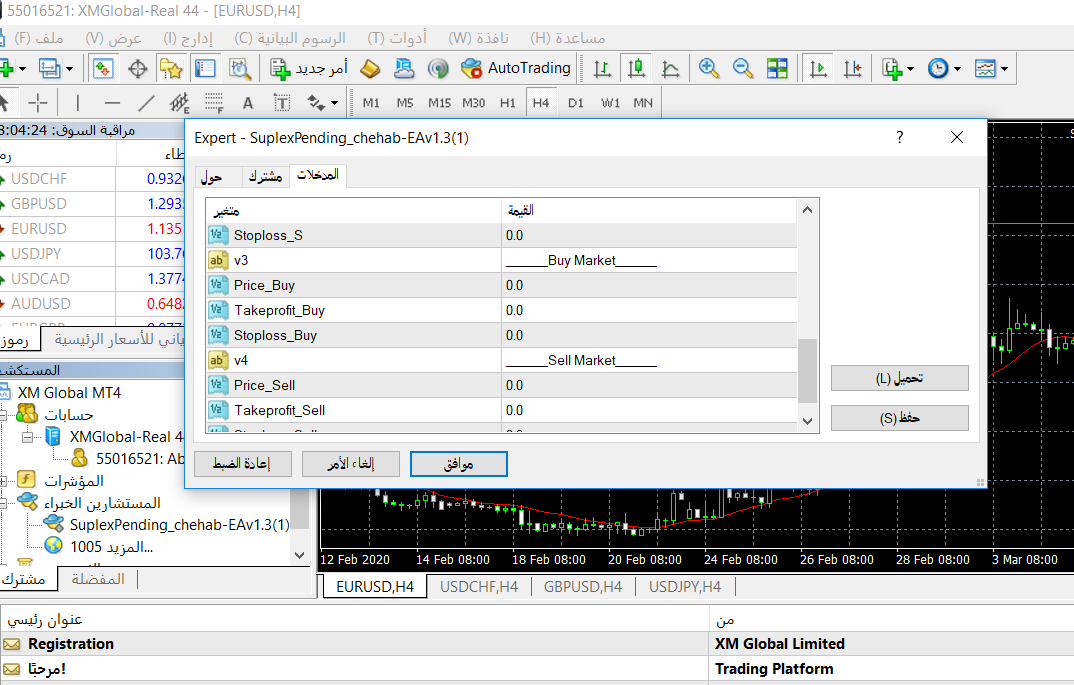Toggle the Navigator panel star-folder icon
This screenshot has width=1074, height=685.
[171, 68]
